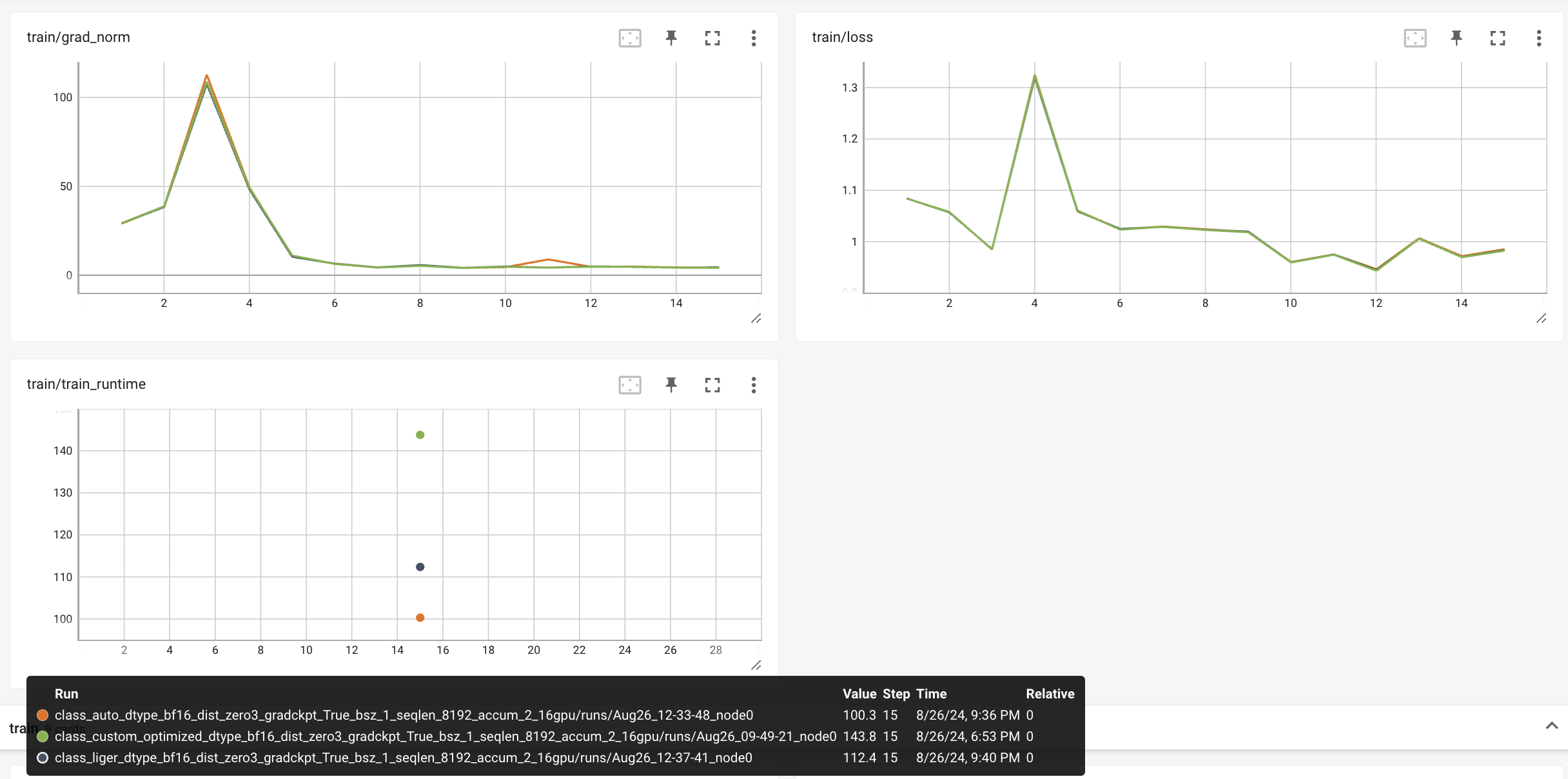Viewport: 1568px width, 779px height.
Task: Click resize handle on train/loss card
Action: [x=1541, y=319]
